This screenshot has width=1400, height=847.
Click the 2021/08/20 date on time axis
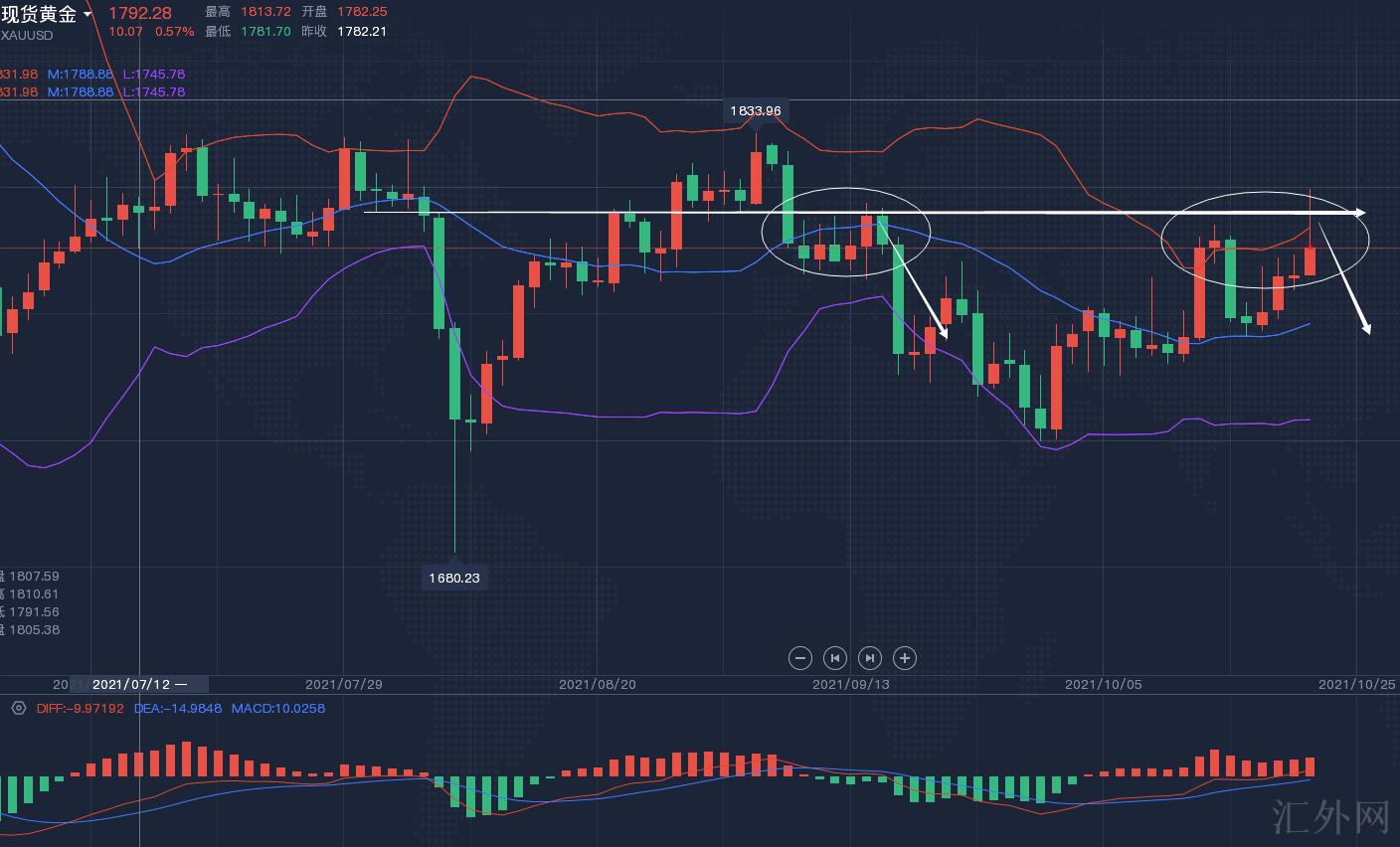598,684
